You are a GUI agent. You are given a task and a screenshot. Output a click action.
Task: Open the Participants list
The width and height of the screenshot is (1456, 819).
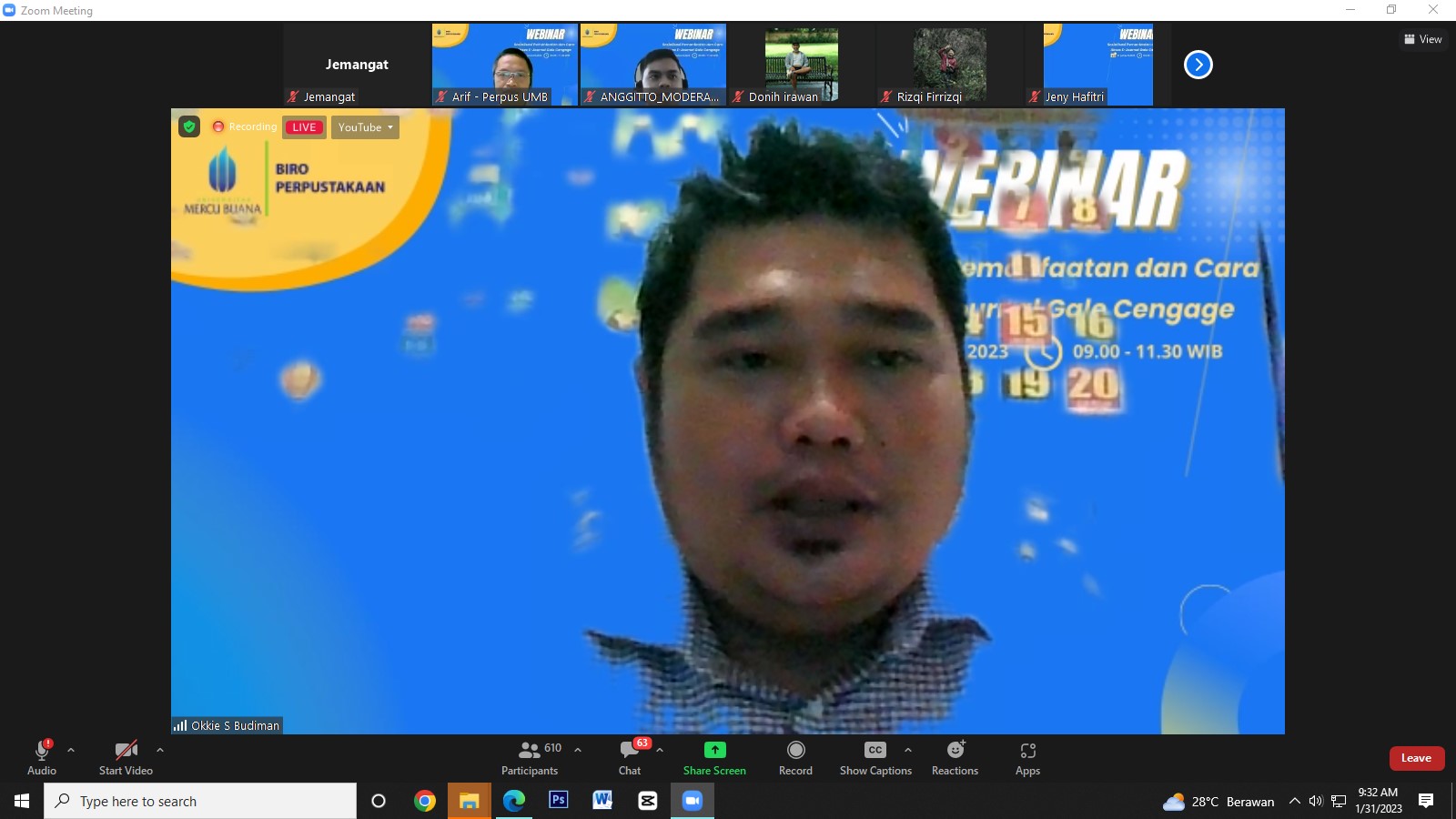tap(530, 757)
